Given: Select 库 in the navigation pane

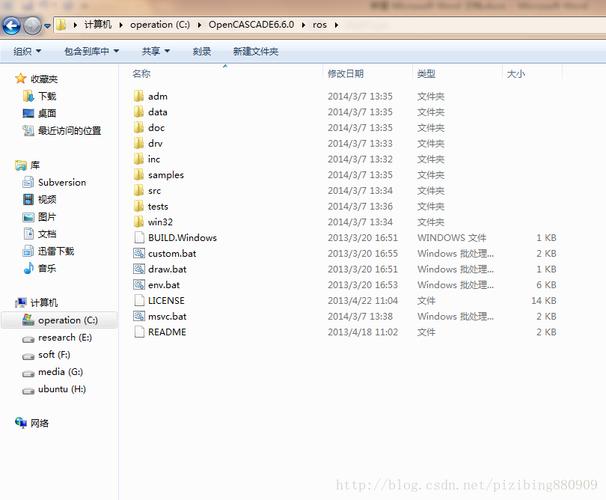Looking at the screenshot, I should pos(35,165).
